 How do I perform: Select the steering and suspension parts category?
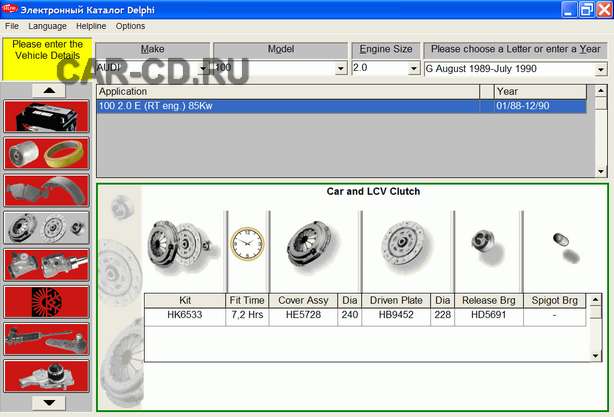pyautogui.click(x=47, y=339)
